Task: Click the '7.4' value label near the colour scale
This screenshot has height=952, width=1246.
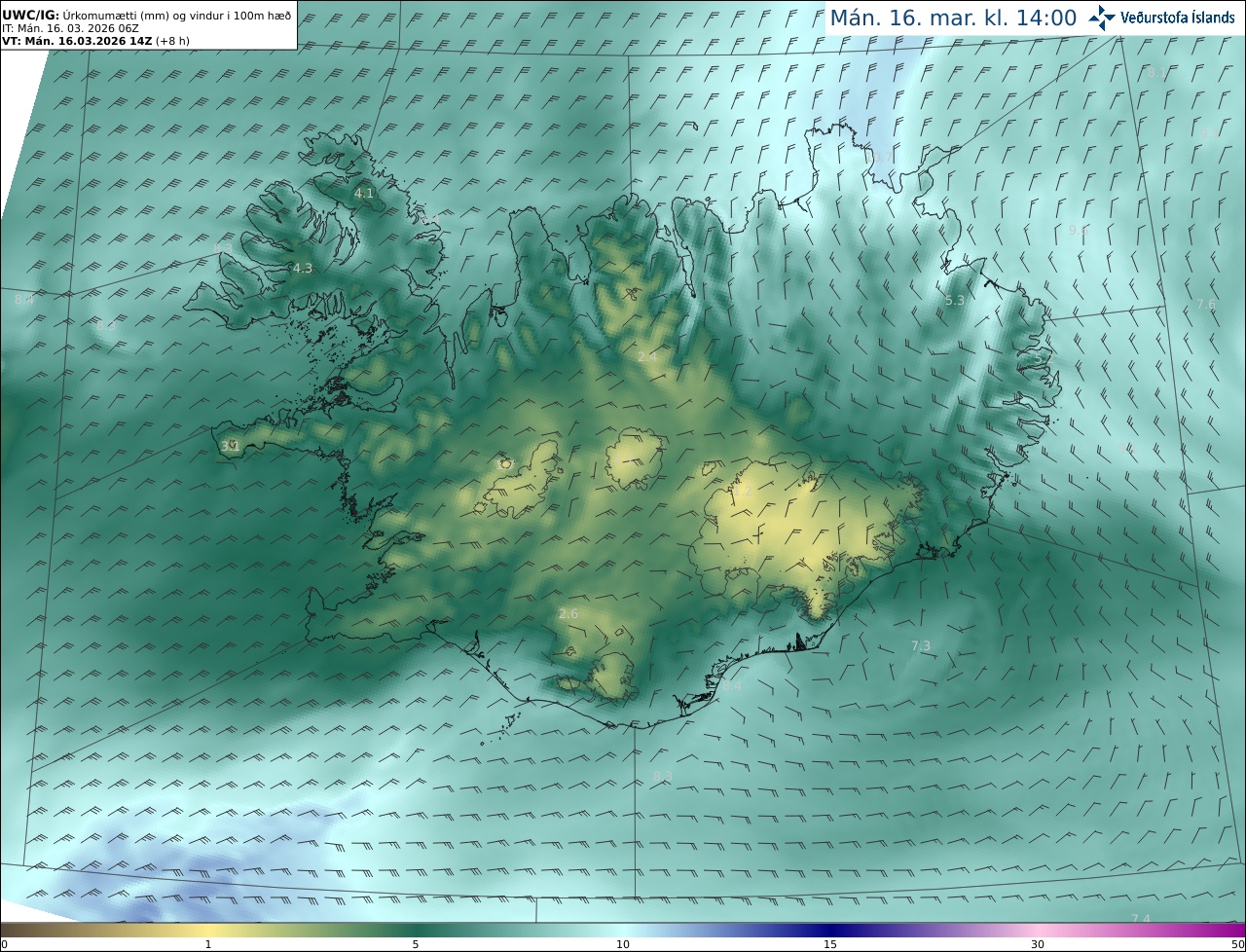Action: coord(1141,919)
